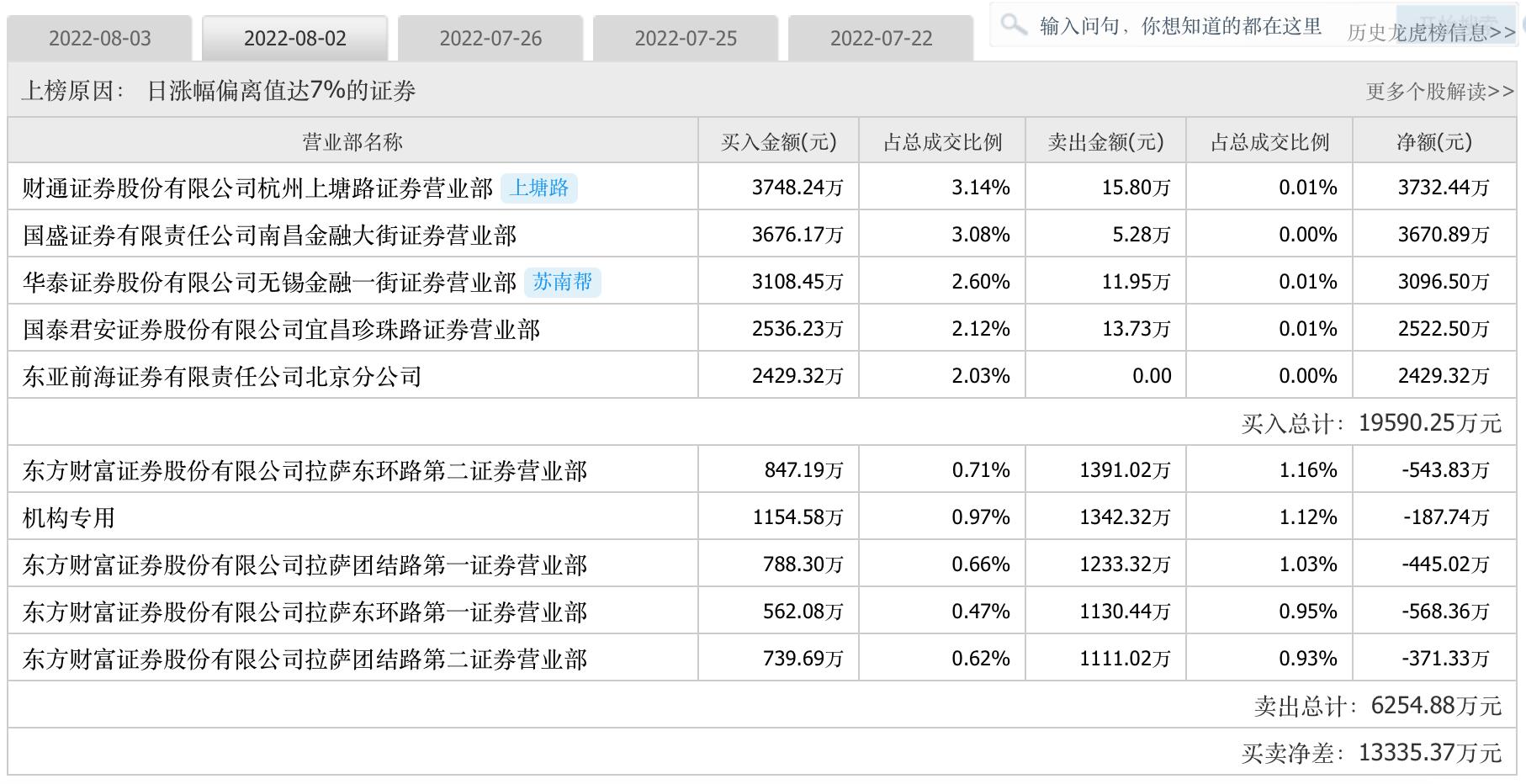The height and width of the screenshot is (784, 1526).
Task: View the 2022-07-22 date tab
Action: click(881, 39)
